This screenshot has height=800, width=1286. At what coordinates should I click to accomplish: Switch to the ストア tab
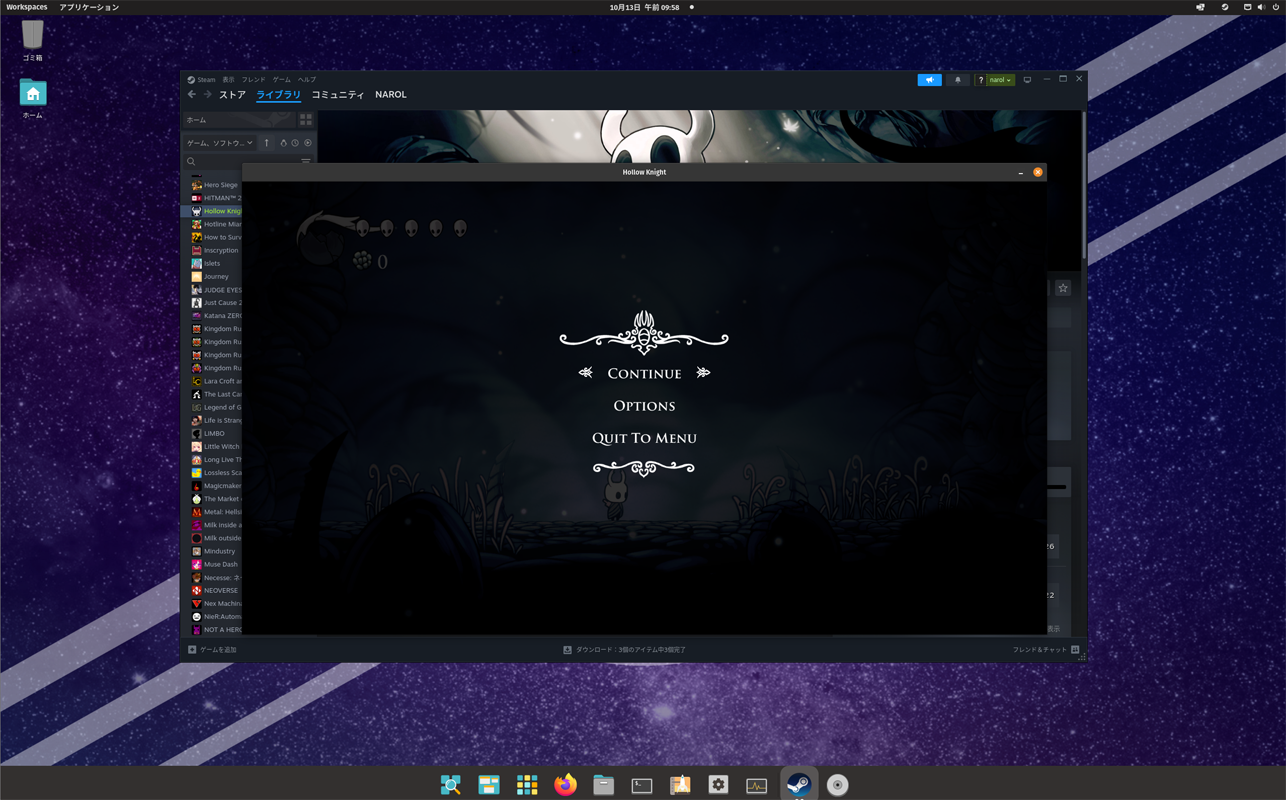[x=232, y=95]
